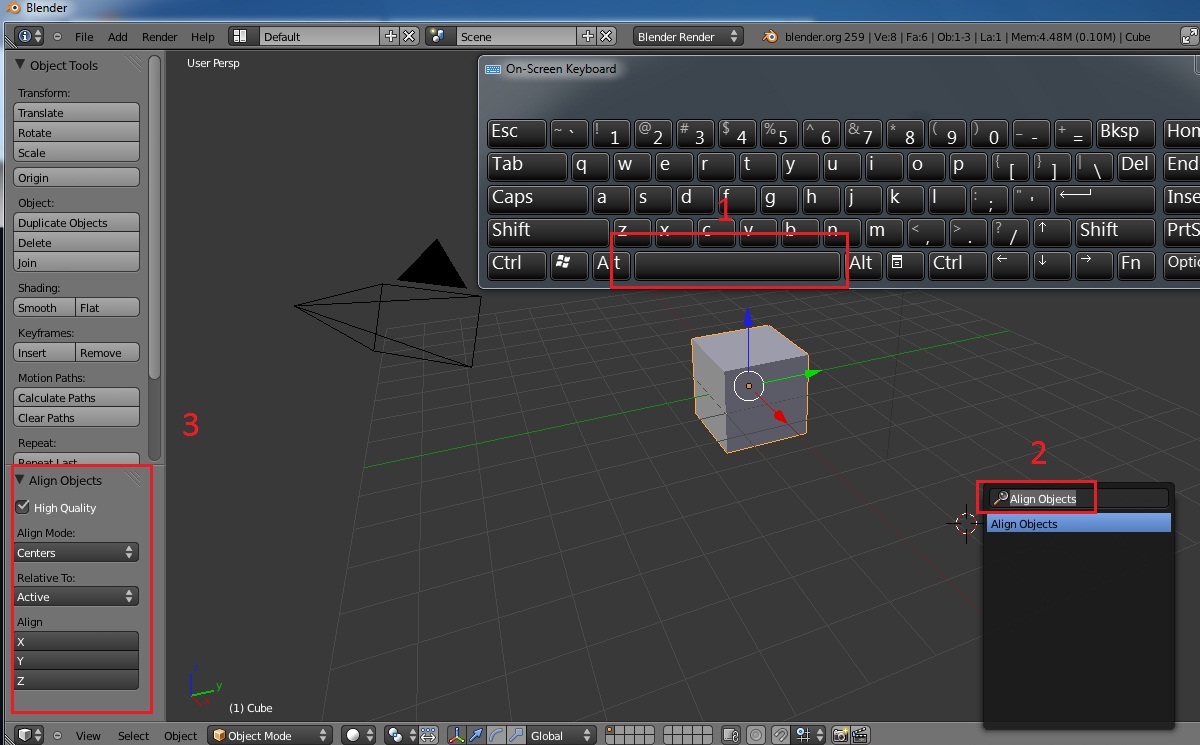Image resolution: width=1200 pixels, height=745 pixels.
Task: Click the Align Objects search field
Action: (1079, 498)
